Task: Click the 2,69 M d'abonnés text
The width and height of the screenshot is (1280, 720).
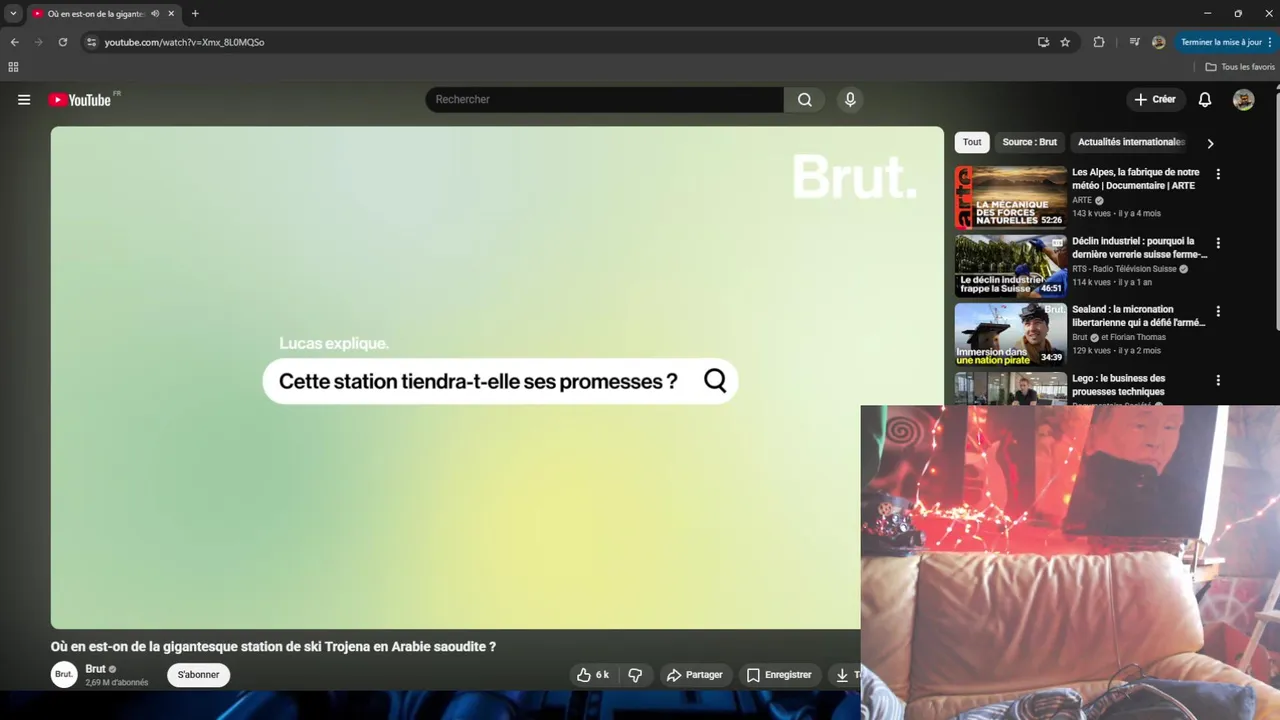Action: (x=117, y=683)
